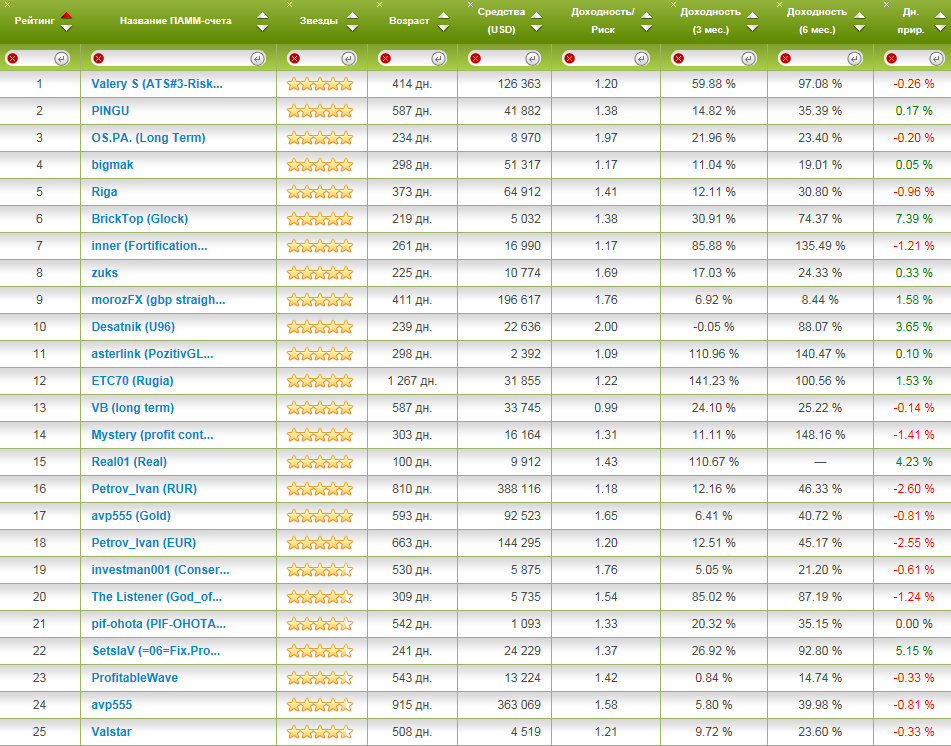Open the ETC70 (Rugia) account link
This screenshot has height=746, width=951.
coord(132,381)
